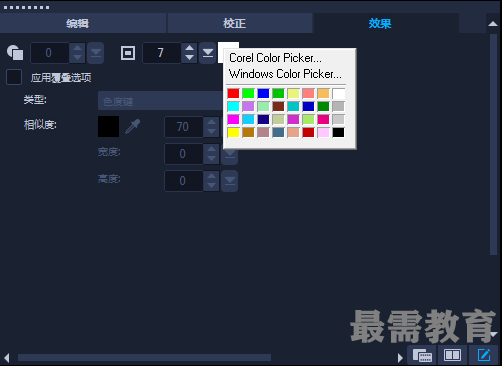Open the 高度 slider dropdown button
Image resolution: width=502 pixels, height=366 pixels.
(x=230, y=181)
